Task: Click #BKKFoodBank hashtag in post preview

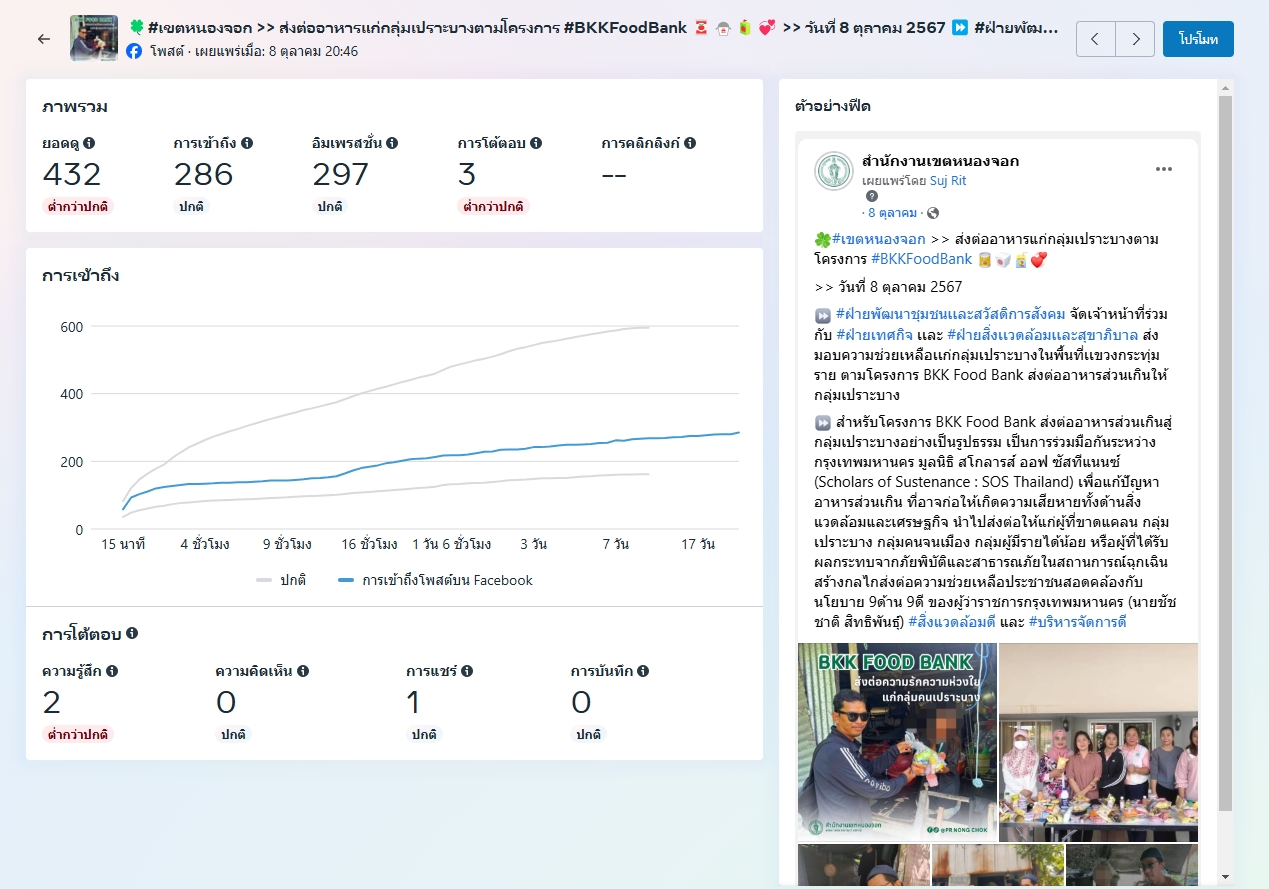Action: [921, 259]
